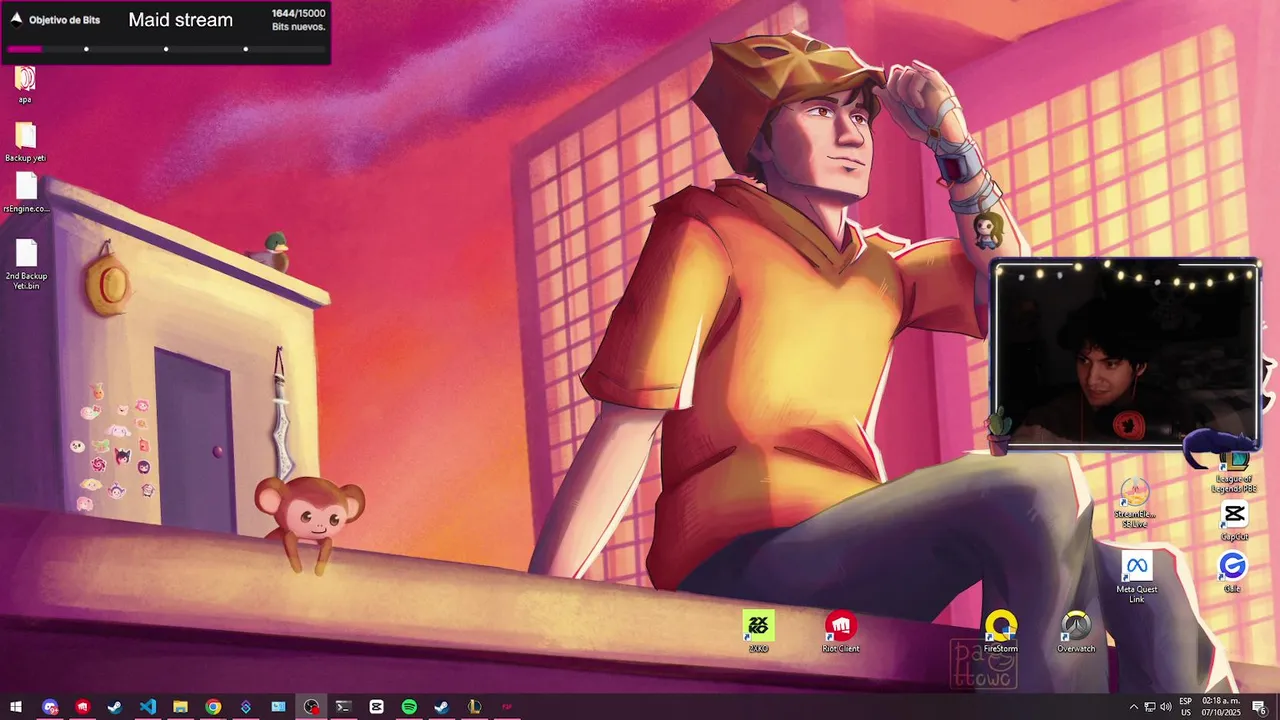Click the webcam overlay thumbnail
The height and width of the screenshot is (720, 1280).
tap(1127, 355)
